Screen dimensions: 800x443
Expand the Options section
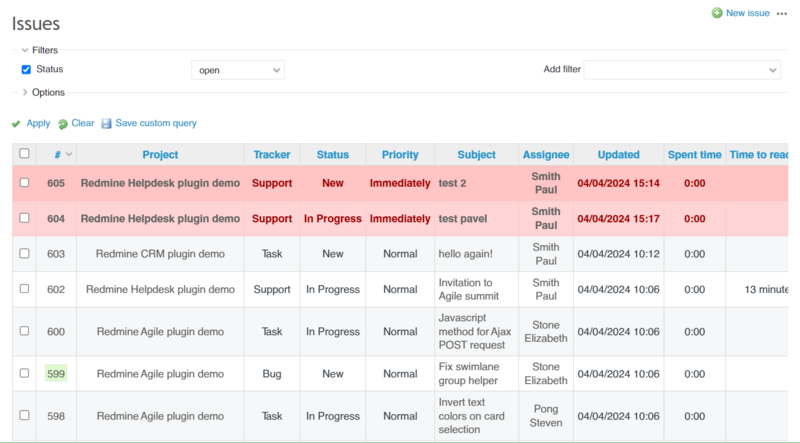[x=25, y=92]
